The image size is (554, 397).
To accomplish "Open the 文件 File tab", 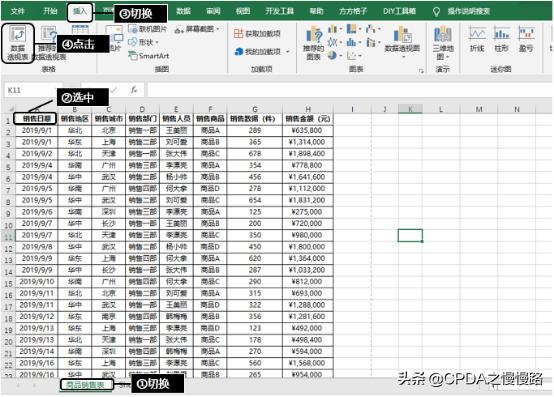I will pos(17,11).
